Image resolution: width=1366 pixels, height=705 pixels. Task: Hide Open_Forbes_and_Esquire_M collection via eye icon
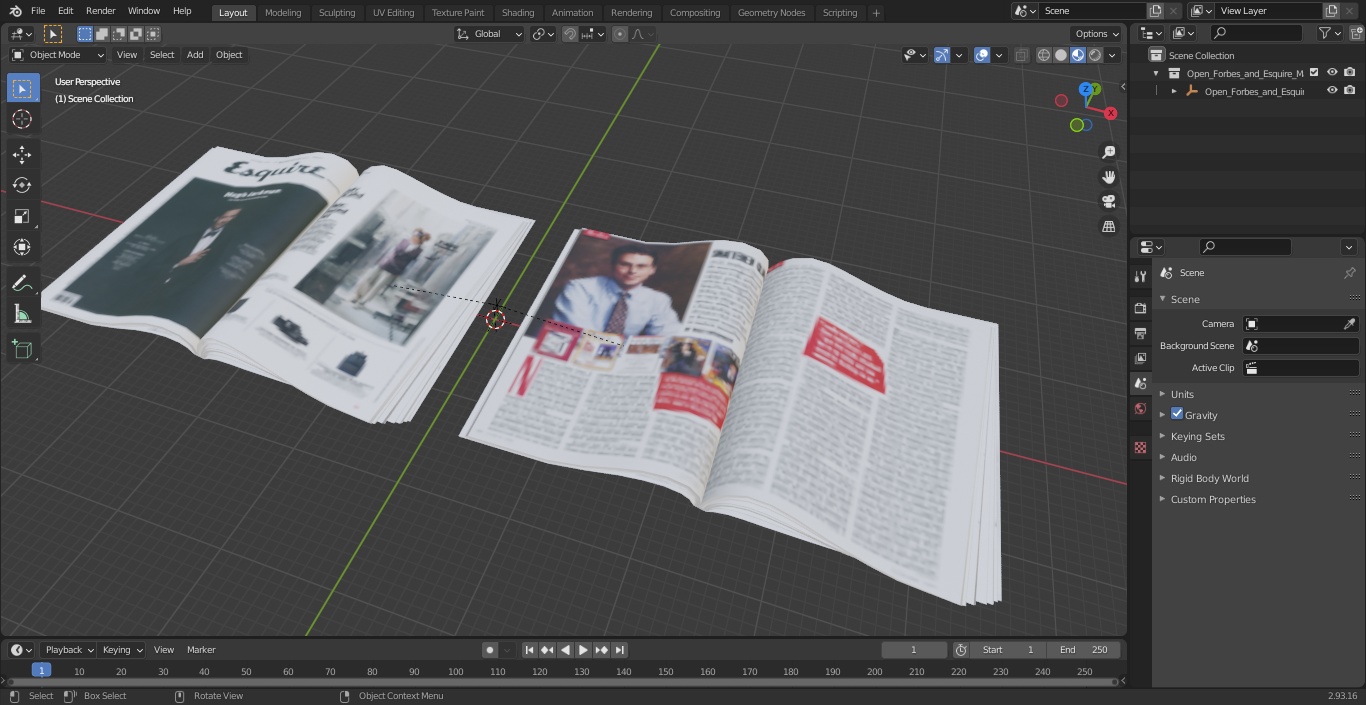(1332, 73)
